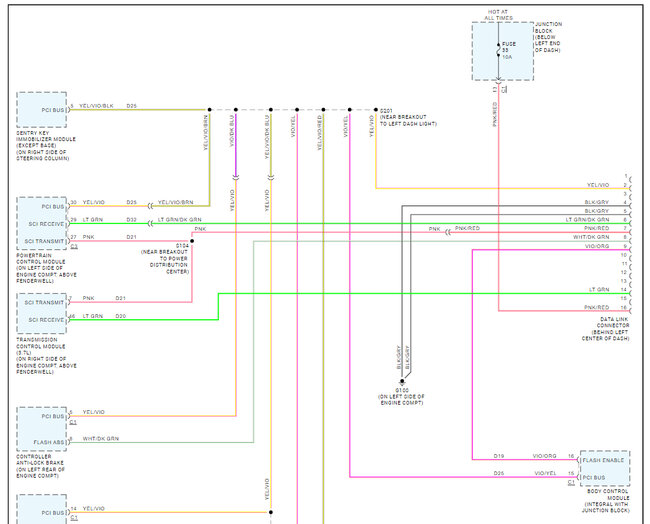This screenshot has width=650, height=524.
Task: Select the D19 circuit label
Action: pos(499,456)
